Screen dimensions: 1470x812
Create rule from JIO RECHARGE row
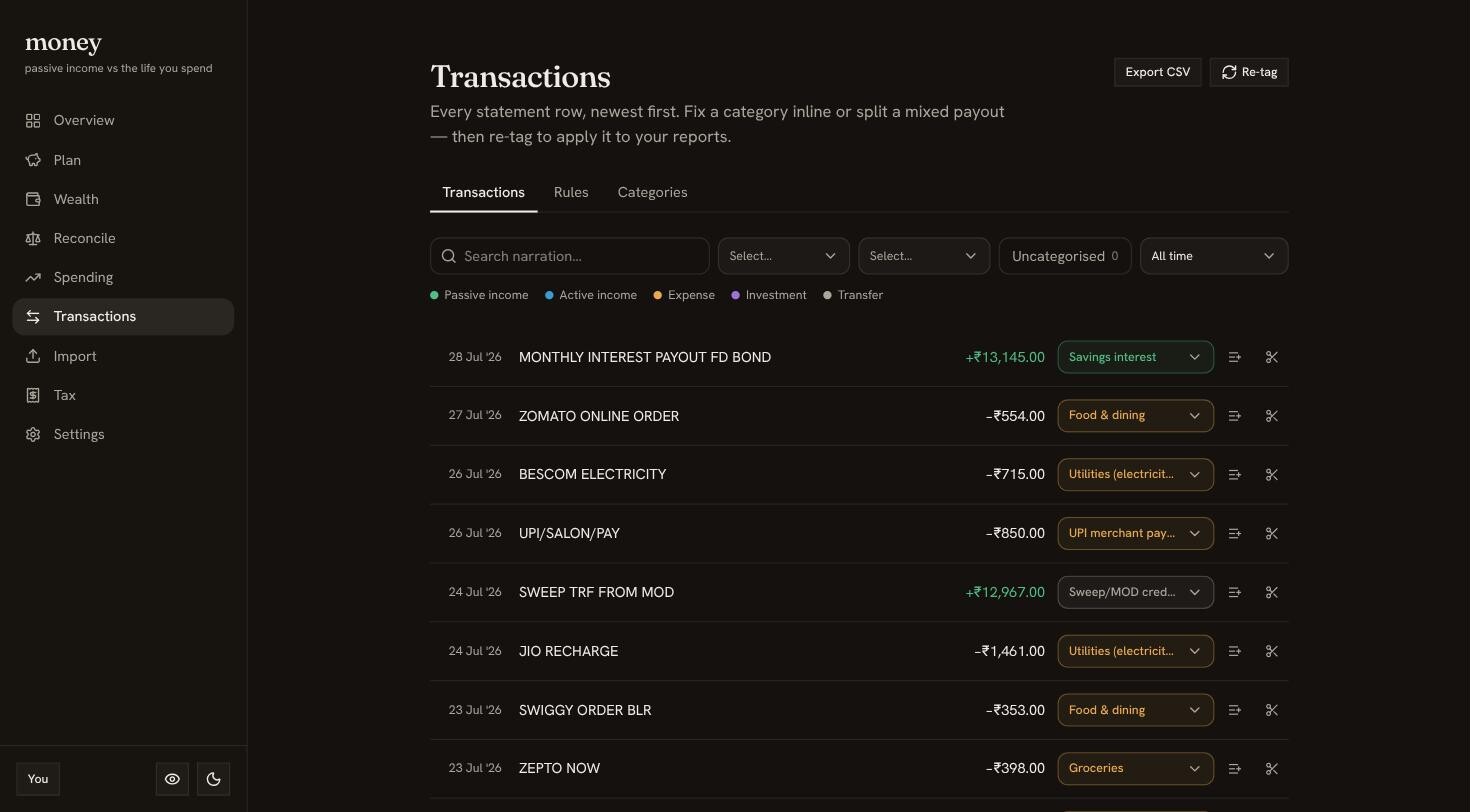tap(1235, 651)
